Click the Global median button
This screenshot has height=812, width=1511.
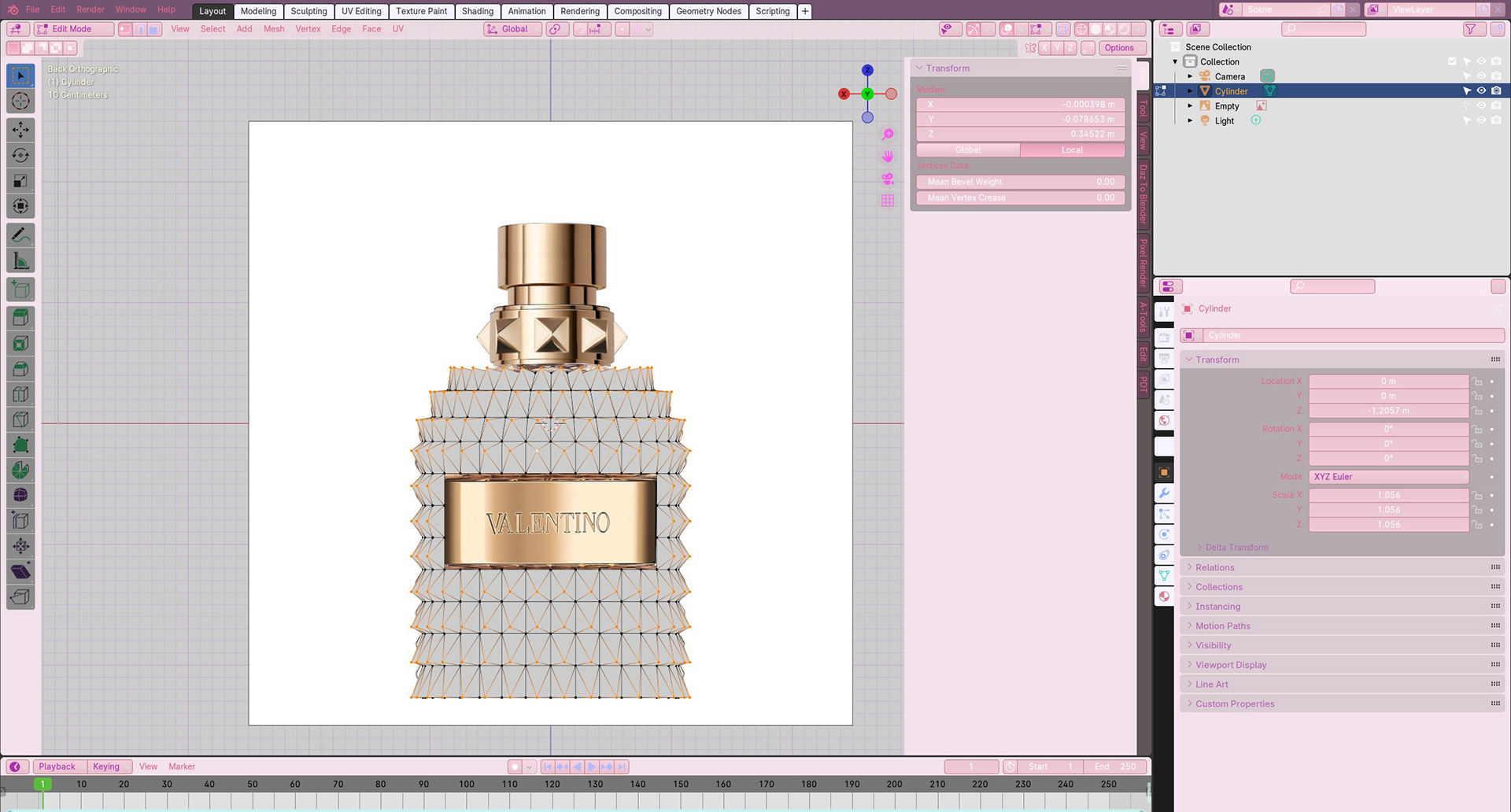[x=968, y=149]
